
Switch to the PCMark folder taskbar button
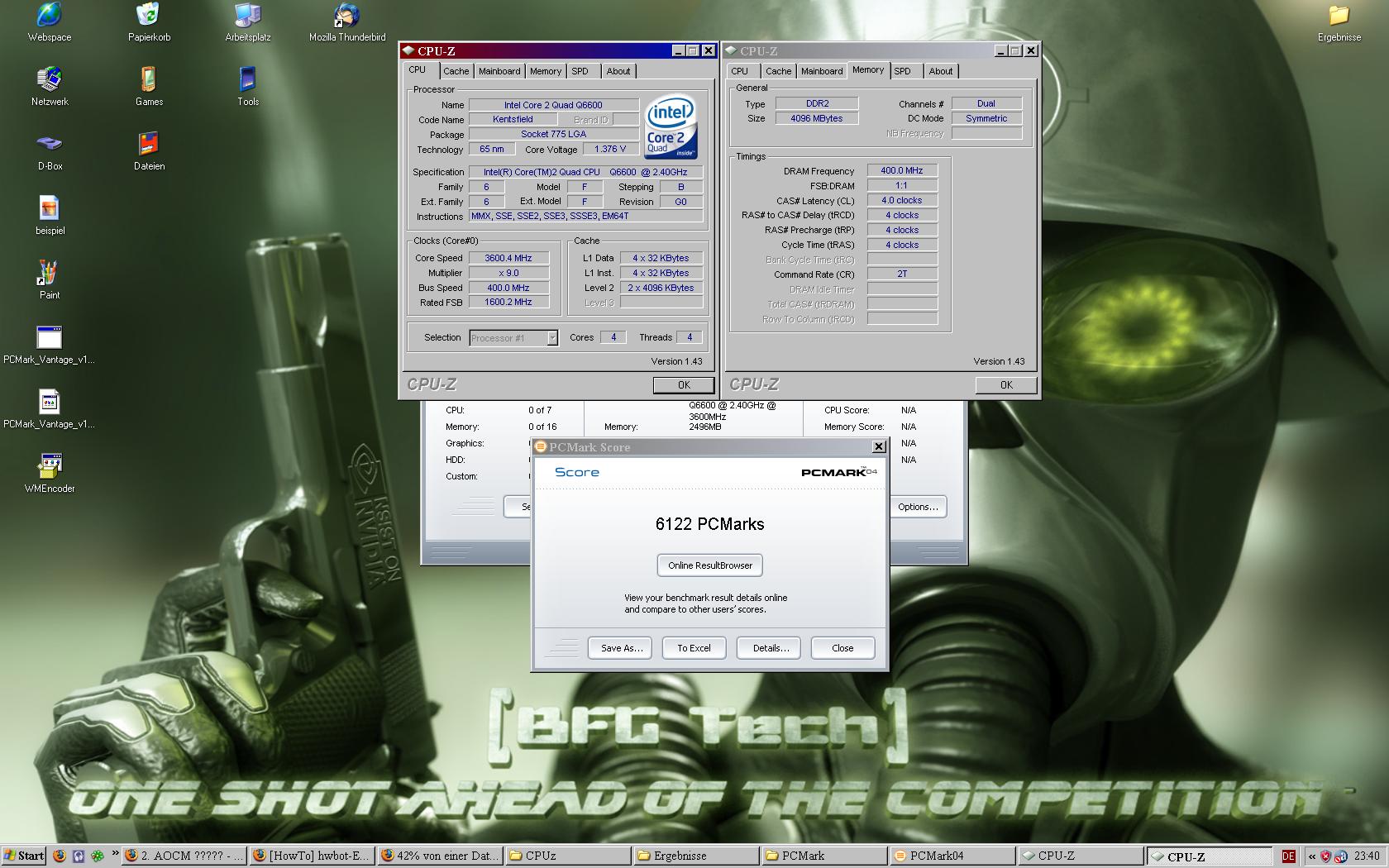pos(823,856)
